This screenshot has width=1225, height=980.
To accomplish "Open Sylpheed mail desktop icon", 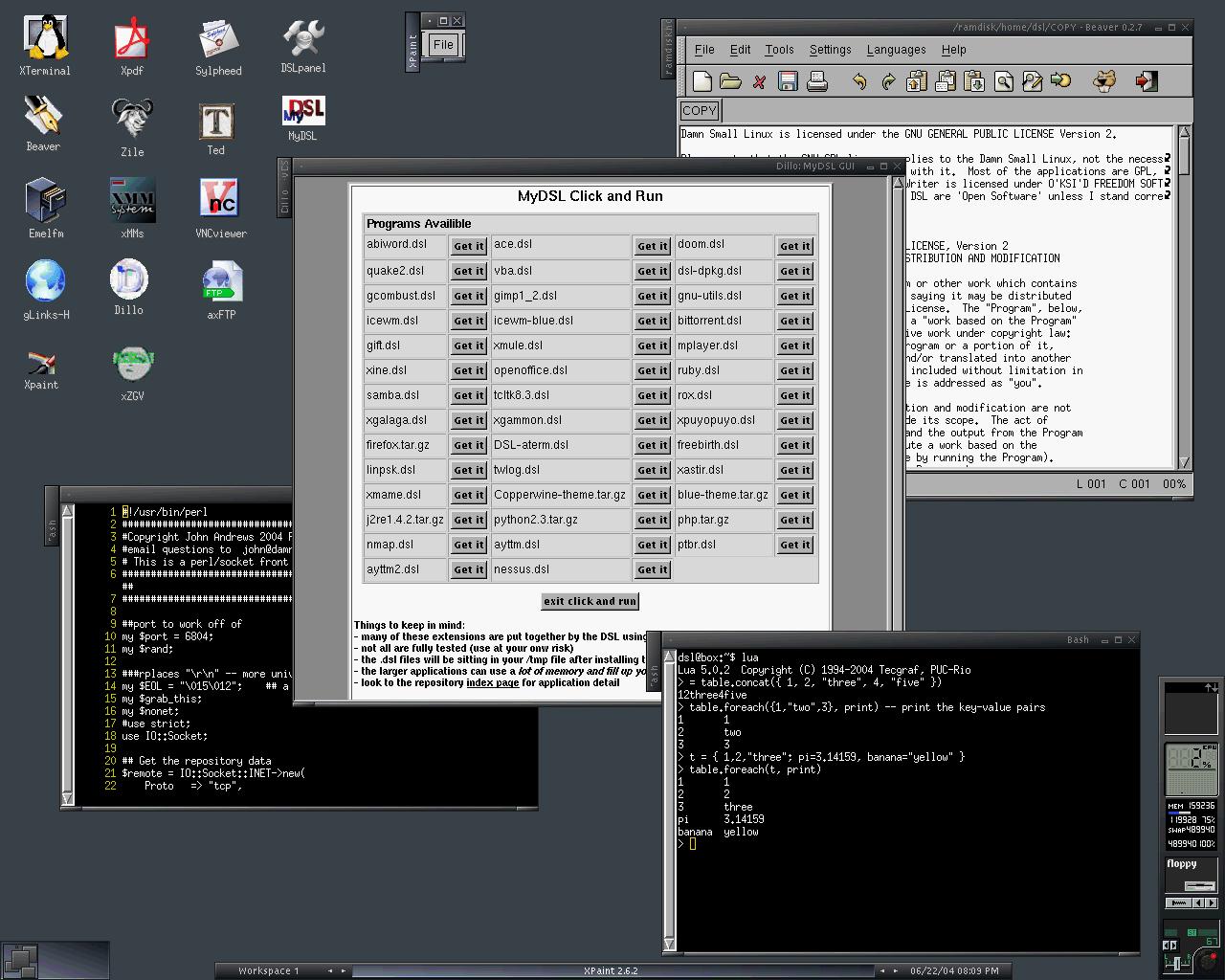I will pos(218,46).
